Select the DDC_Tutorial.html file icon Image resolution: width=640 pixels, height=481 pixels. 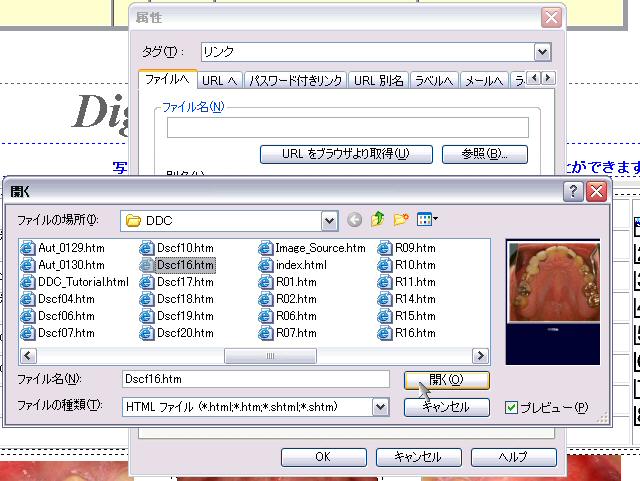(x=28, y=282)
